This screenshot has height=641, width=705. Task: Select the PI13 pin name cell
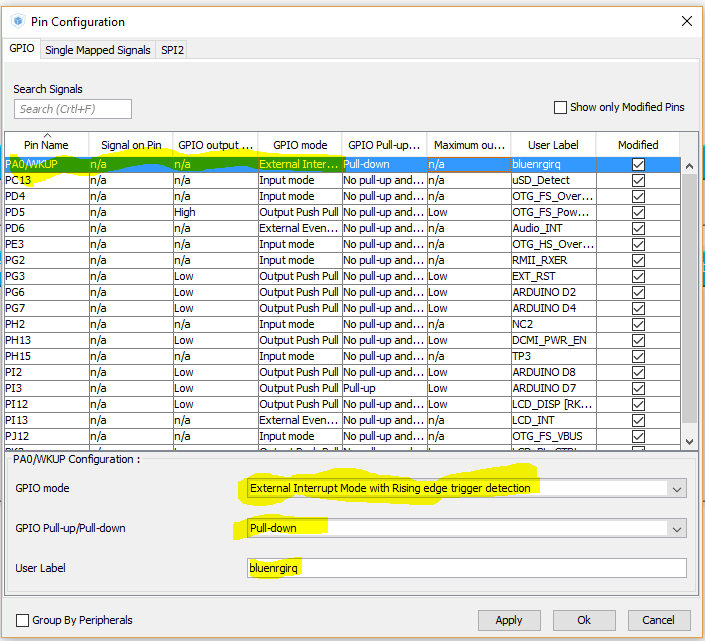pos(47,420)
